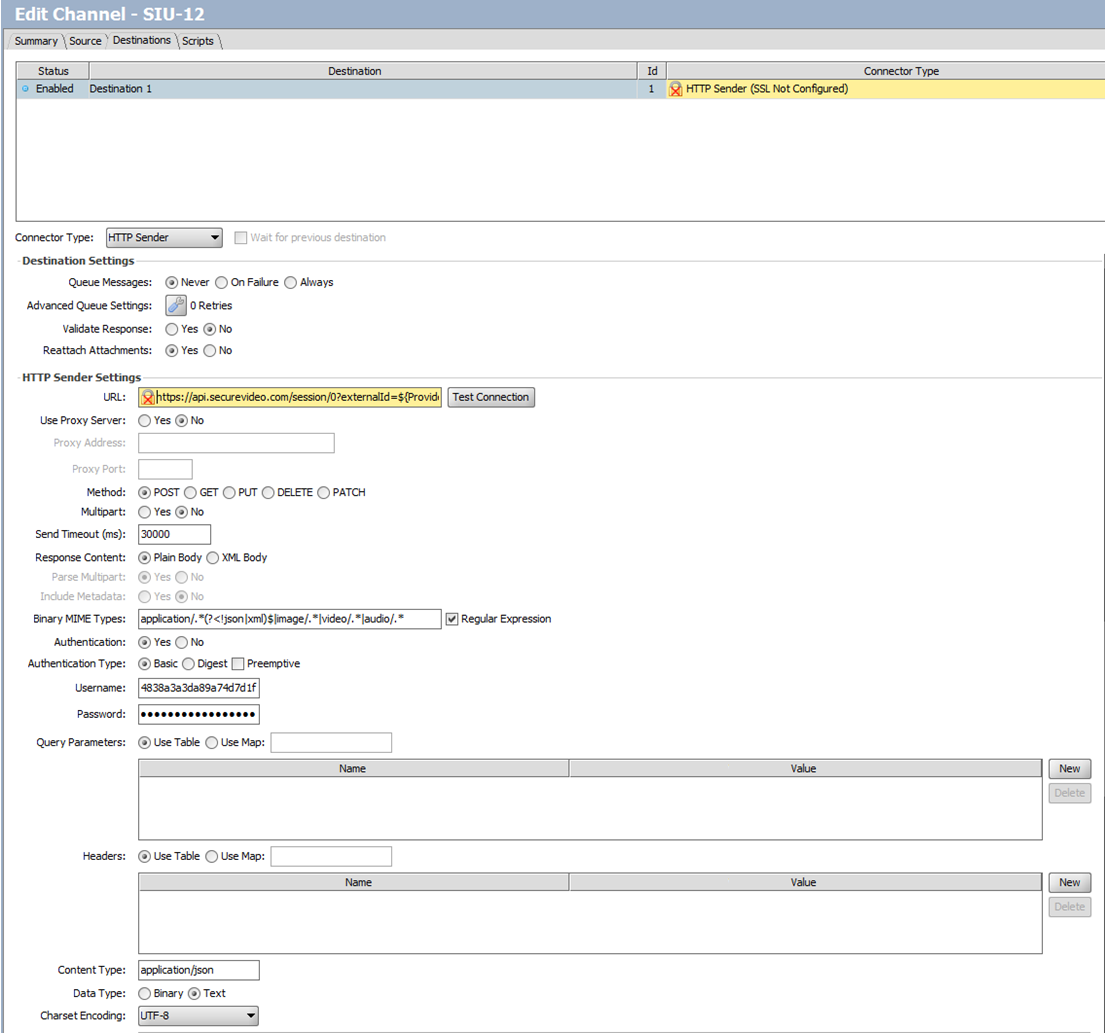Select On Failure for Queue Messages
Screen dimensions: 1105x1033
(221, 282)
